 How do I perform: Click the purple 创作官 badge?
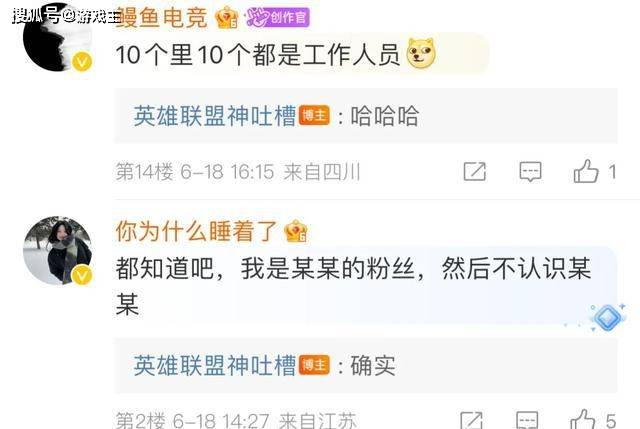[x=278, y=18]
